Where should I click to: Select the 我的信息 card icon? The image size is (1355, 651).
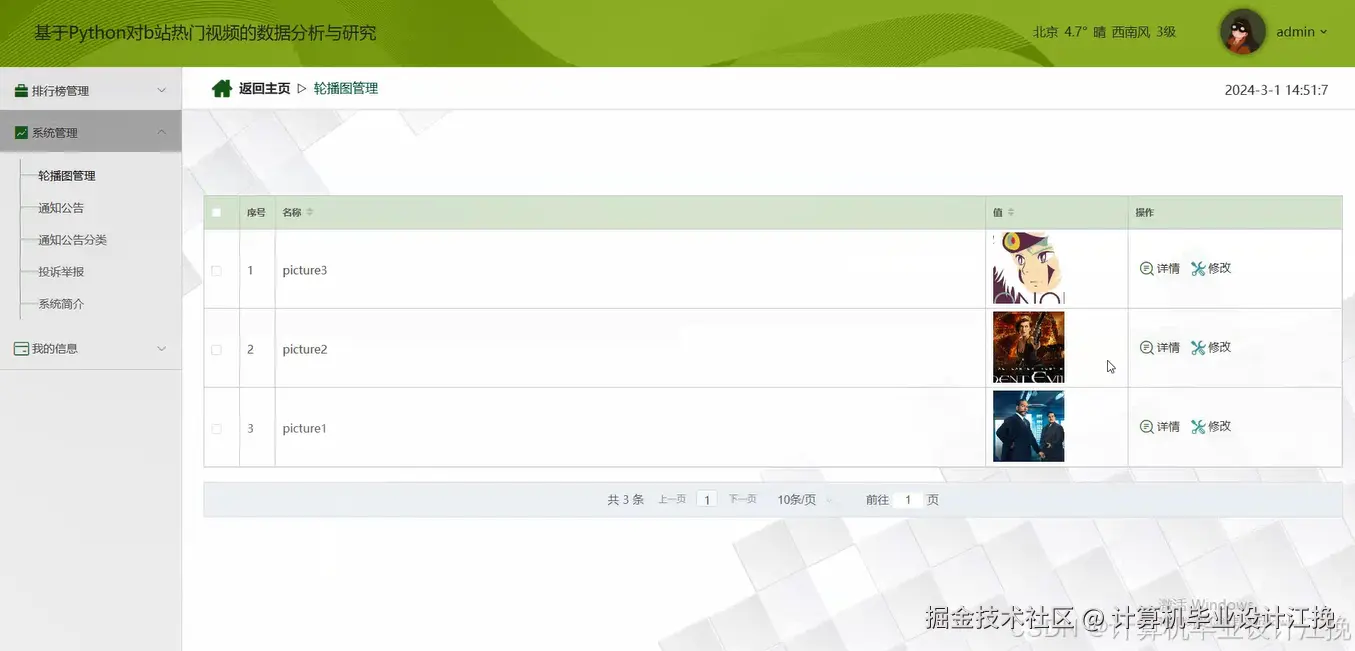(22, 348)
